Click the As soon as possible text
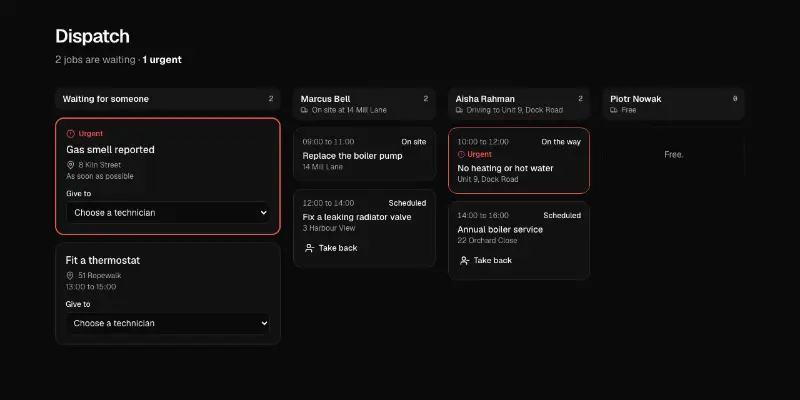Viewport: 800px width, 400px height. pos(100,176)
